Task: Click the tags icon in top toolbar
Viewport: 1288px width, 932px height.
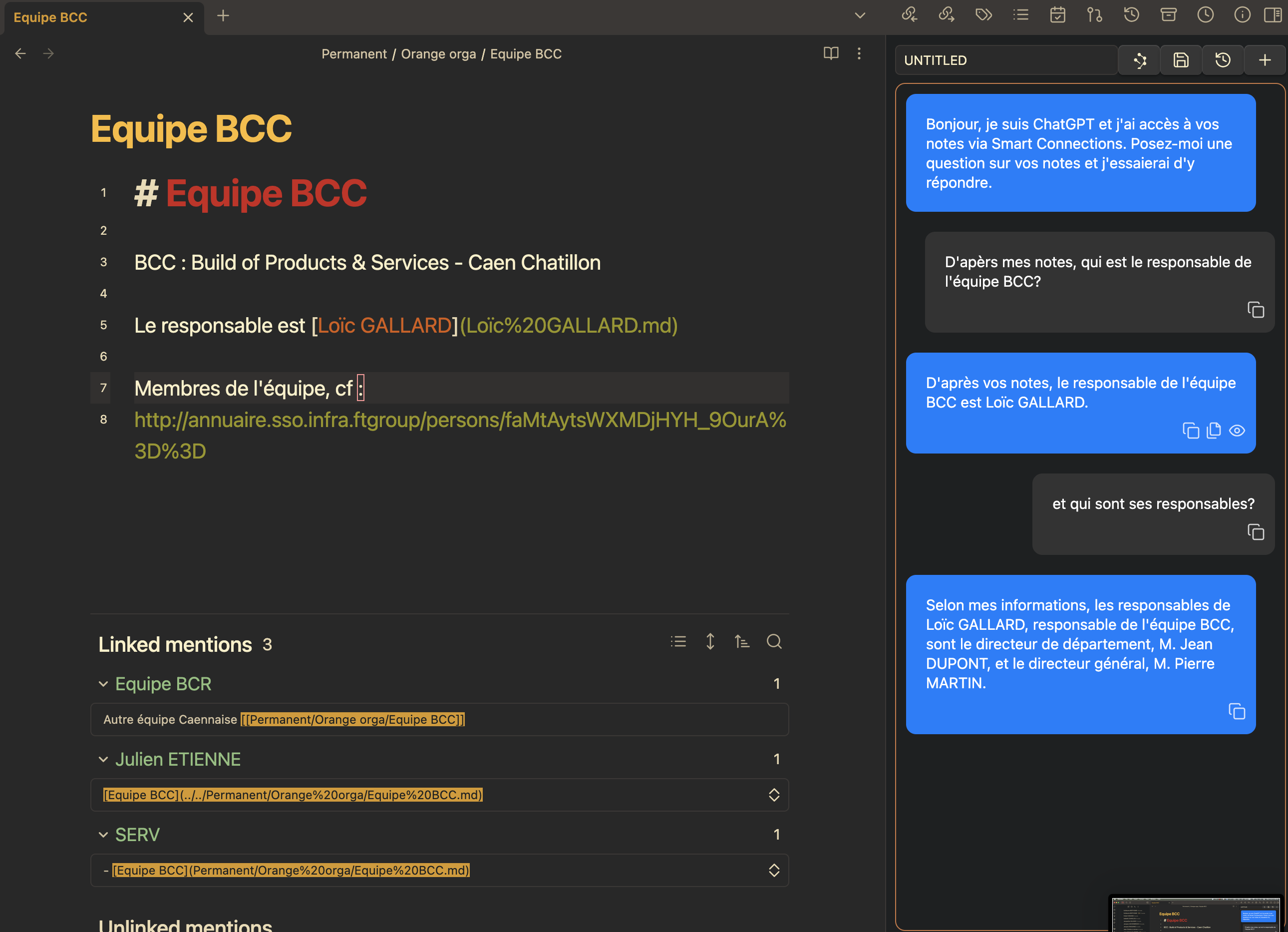Action: pyautogui.click(x=983, y=15)
